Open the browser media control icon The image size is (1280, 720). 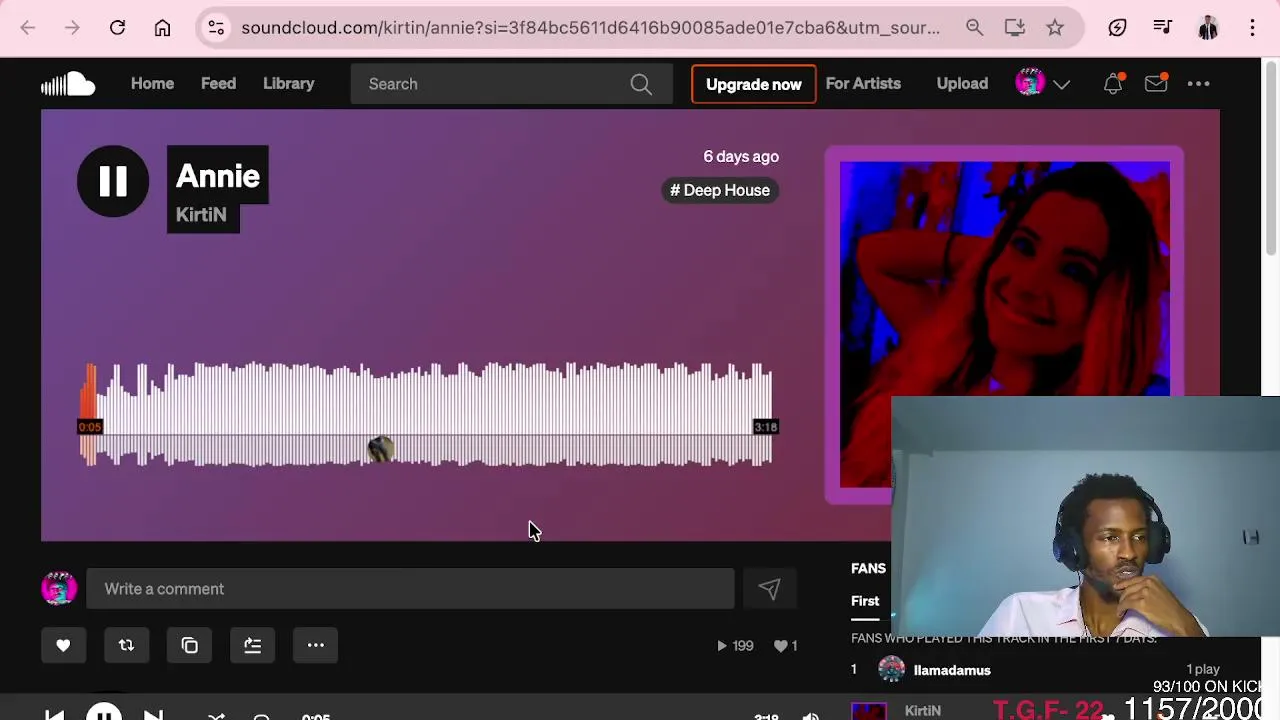1162,28
